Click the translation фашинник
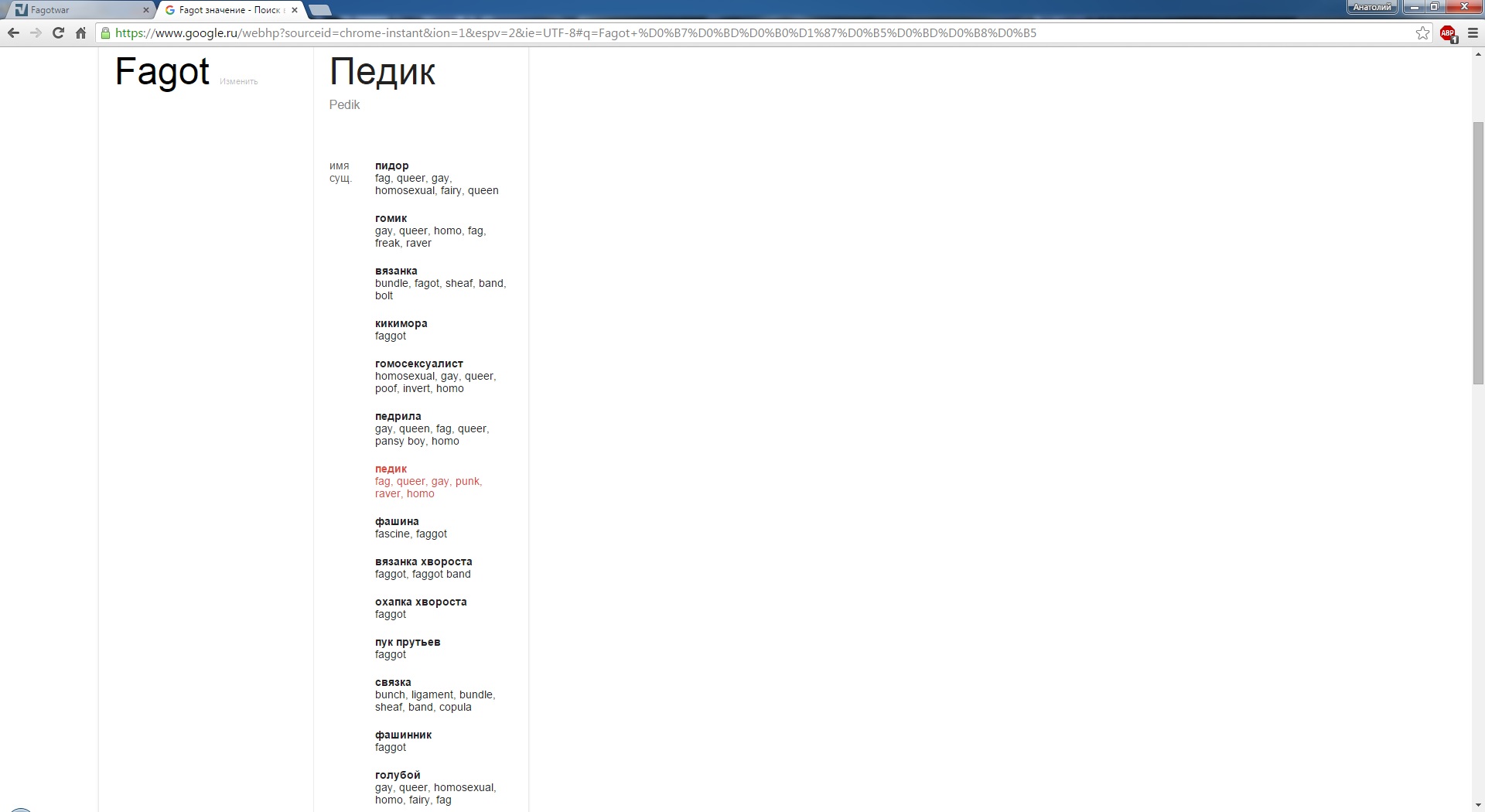The image size is (1485, 812). [403, 735]
